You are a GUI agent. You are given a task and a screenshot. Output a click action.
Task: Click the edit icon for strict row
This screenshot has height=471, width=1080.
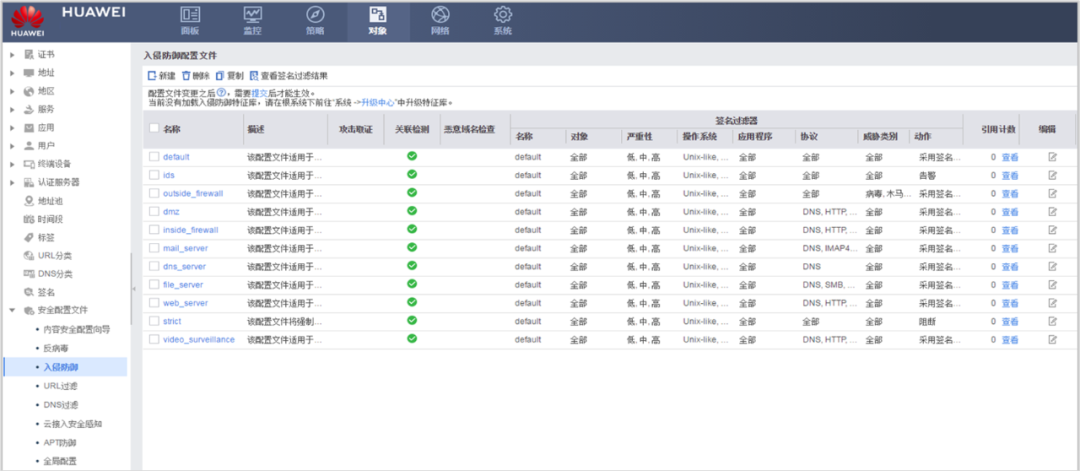coord(1052,321)
